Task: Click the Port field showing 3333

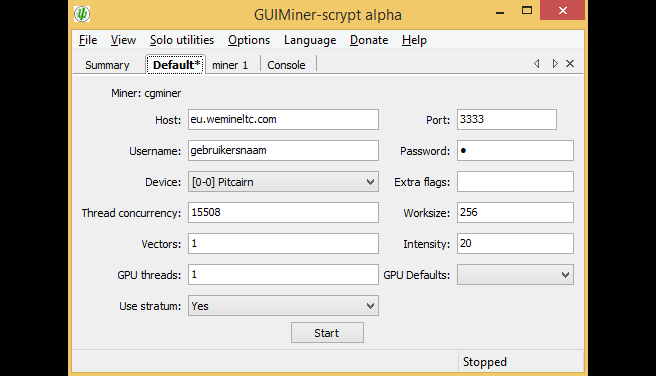Action: pos(507,120)
